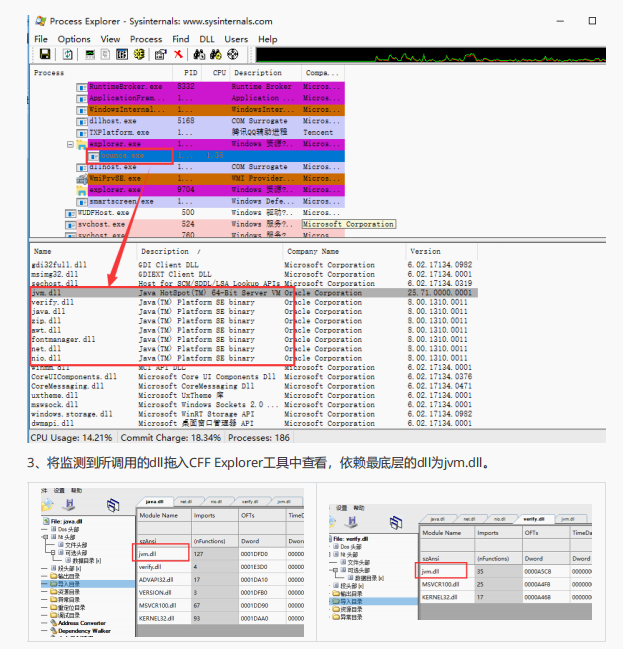Click the red X Kill Process icon
This screenshot has width=623, height=649.
click(178, 54)
